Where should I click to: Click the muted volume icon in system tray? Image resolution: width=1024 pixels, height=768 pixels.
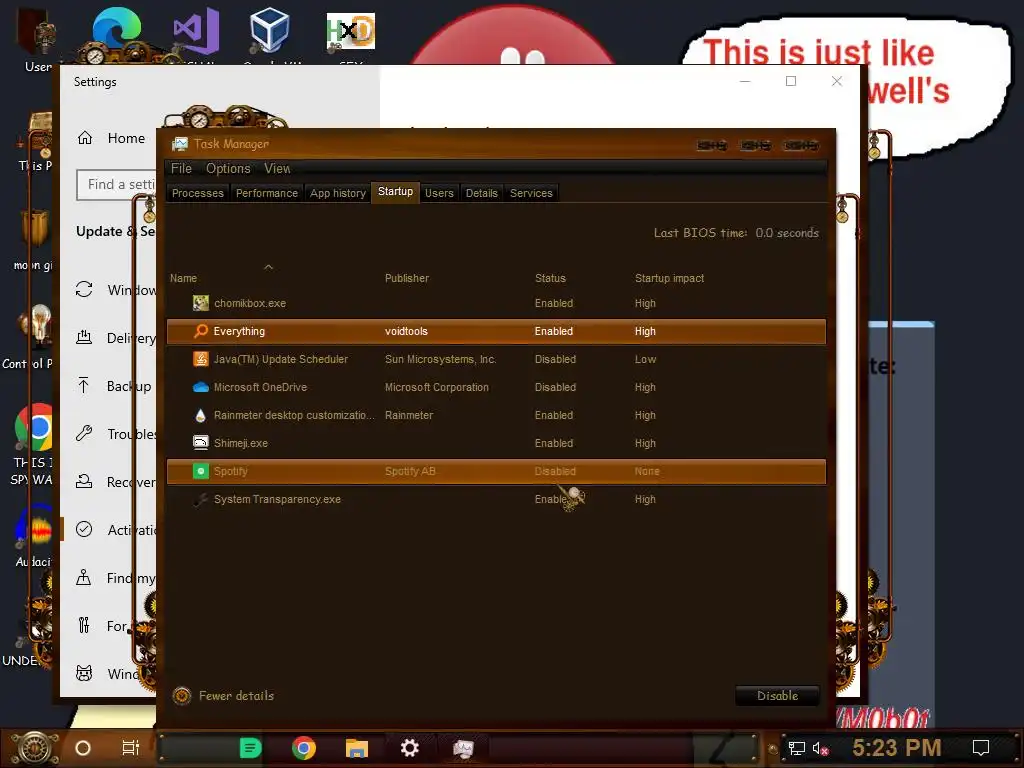820,749
